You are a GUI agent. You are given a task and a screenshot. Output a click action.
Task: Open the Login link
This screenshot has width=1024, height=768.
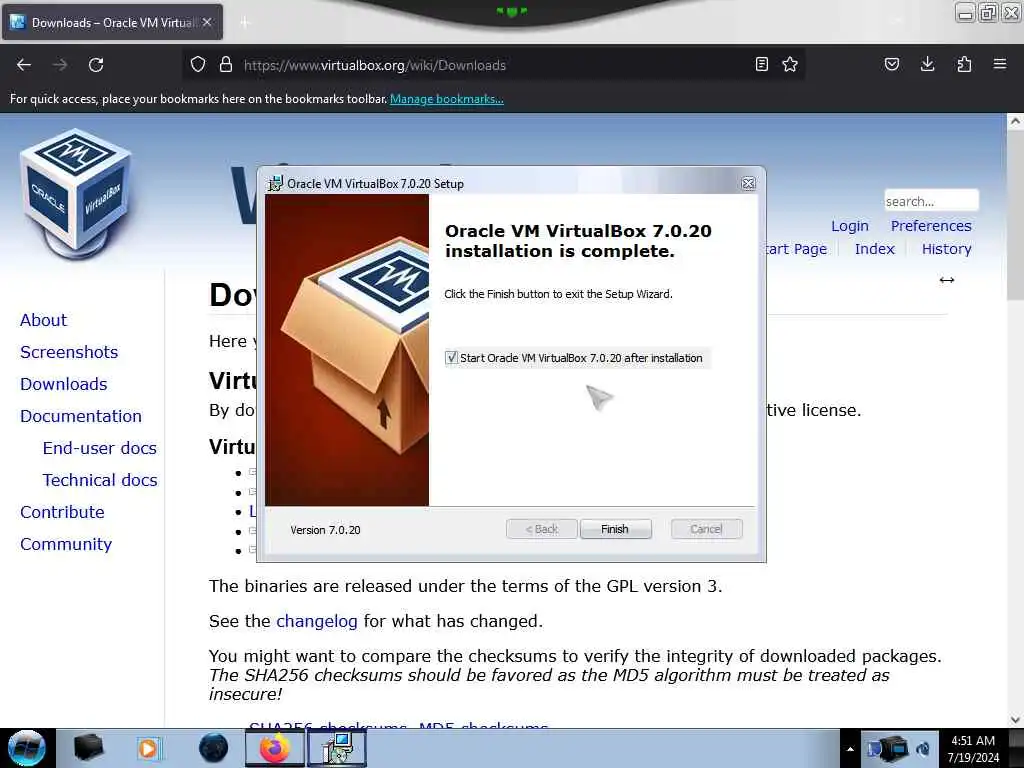pos(850,226)
